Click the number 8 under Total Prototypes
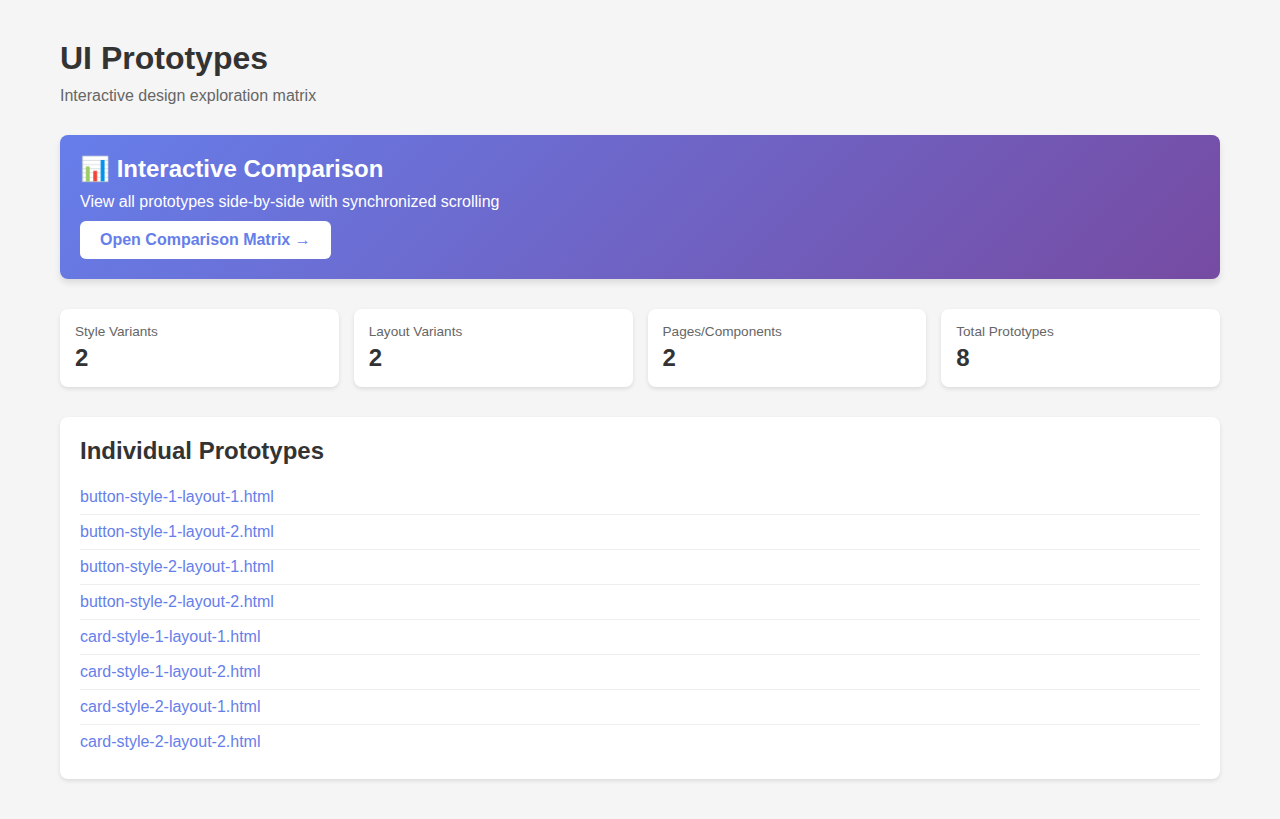 coord(962,358)
